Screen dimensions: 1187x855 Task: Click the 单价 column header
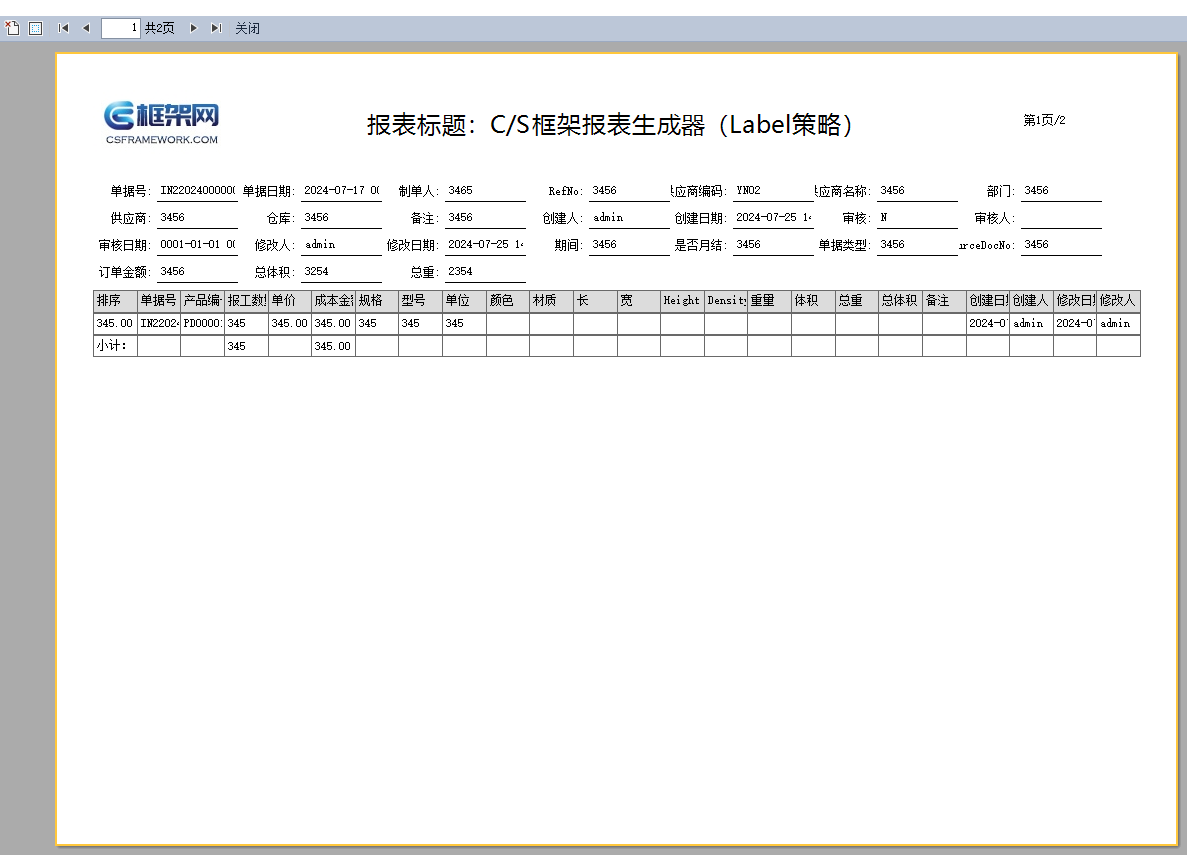click(x=290, y=301)
